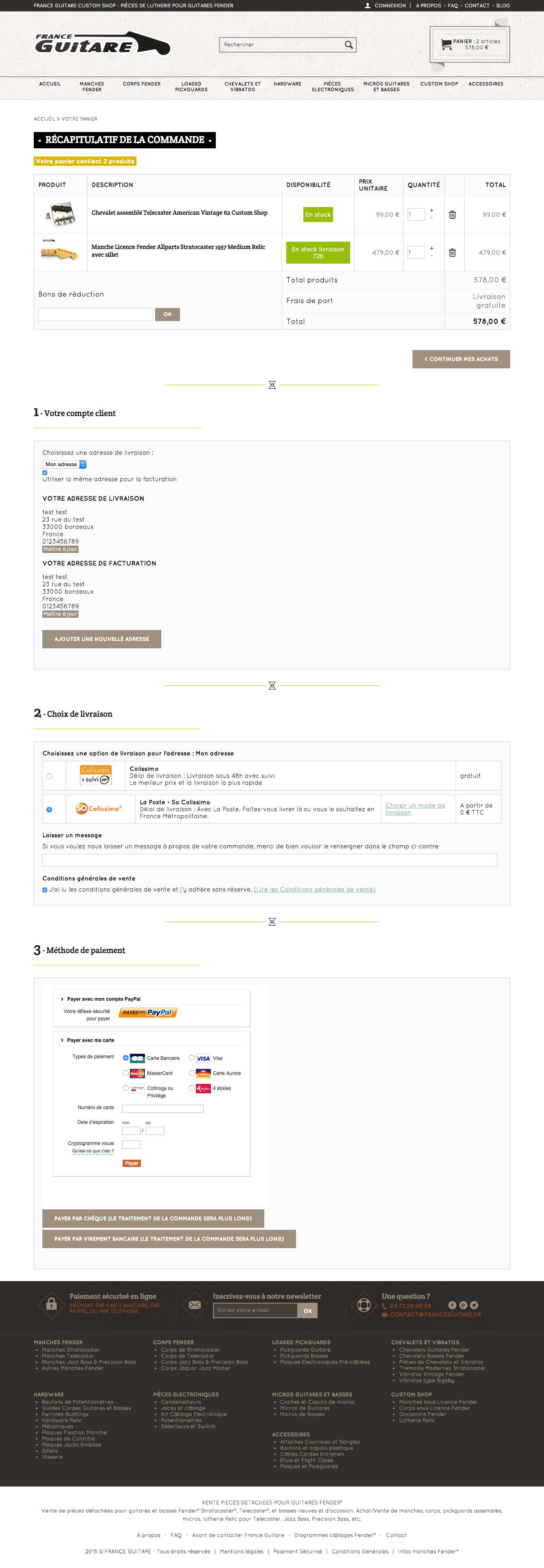544x1568 pixels.
Task: Click 'Continuer mes achats' button
Action: (461, 359)
